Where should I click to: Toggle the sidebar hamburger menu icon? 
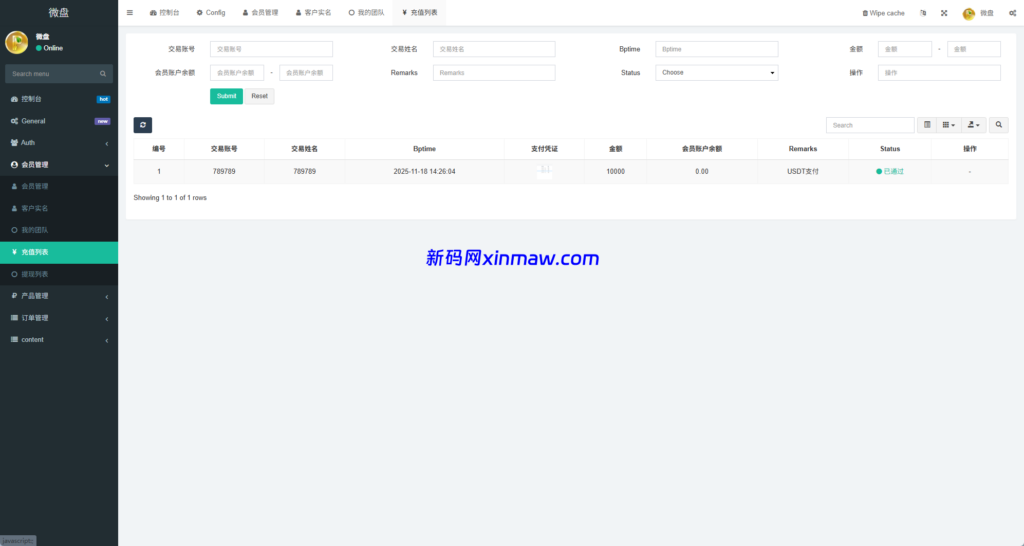129,12
